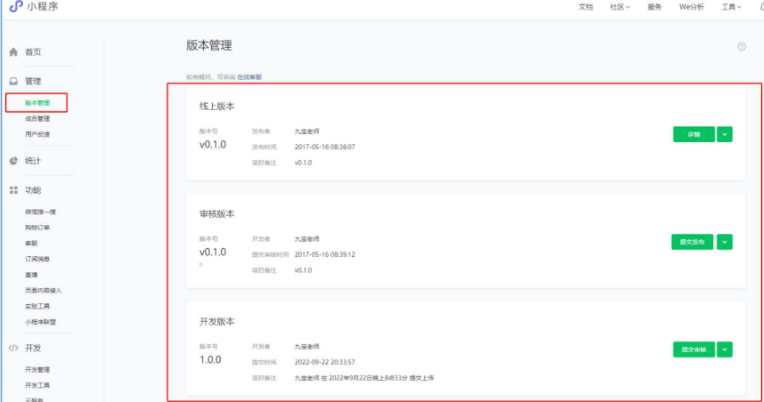Open the 工具 dropdown in top bar
764x402 pixels.
[731, 7]
